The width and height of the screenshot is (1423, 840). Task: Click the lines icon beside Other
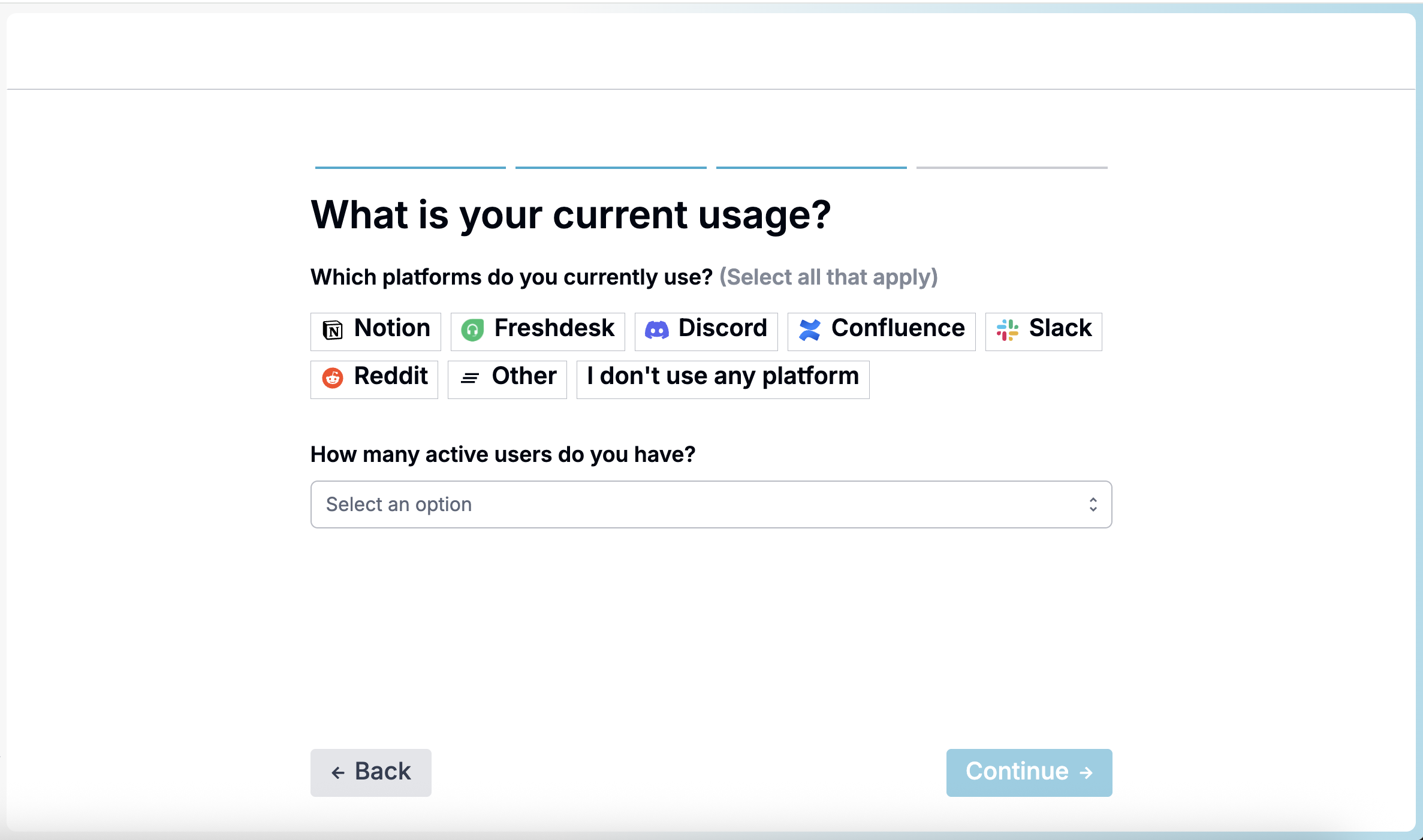(470, 378)
